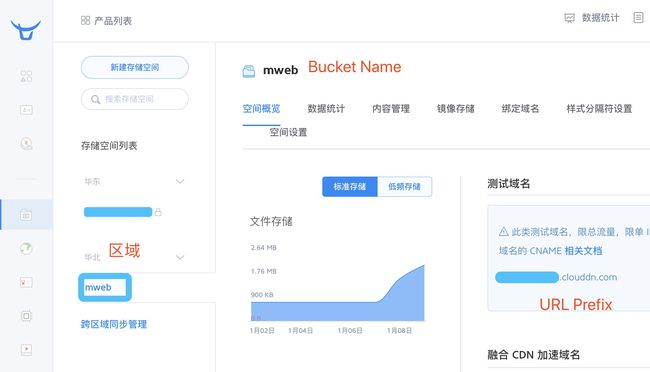
Task: Switch to 标准存储 view
Action: pos(350,187)
